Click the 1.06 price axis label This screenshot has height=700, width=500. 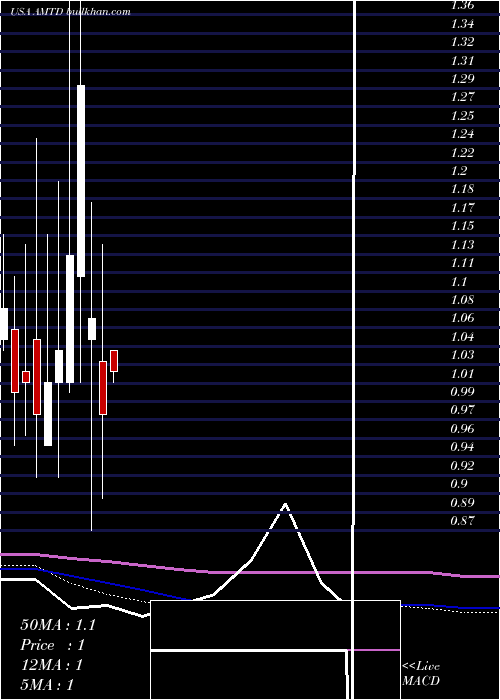[462, 318]
